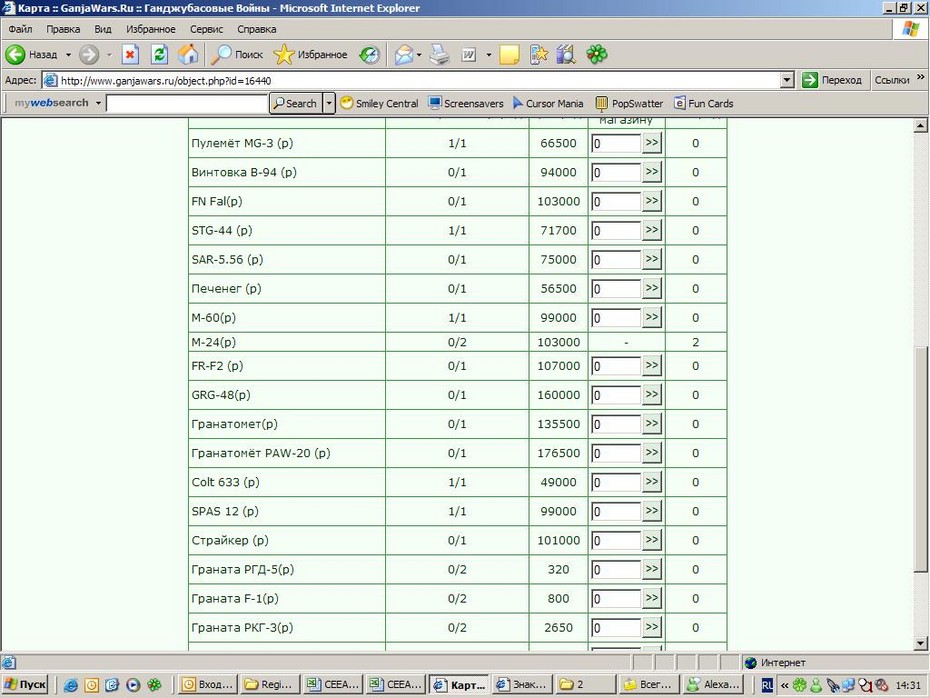The image size is (930, 698).
Task: Expand the Forward button history dropdown
Action: [x=109, y=55]
